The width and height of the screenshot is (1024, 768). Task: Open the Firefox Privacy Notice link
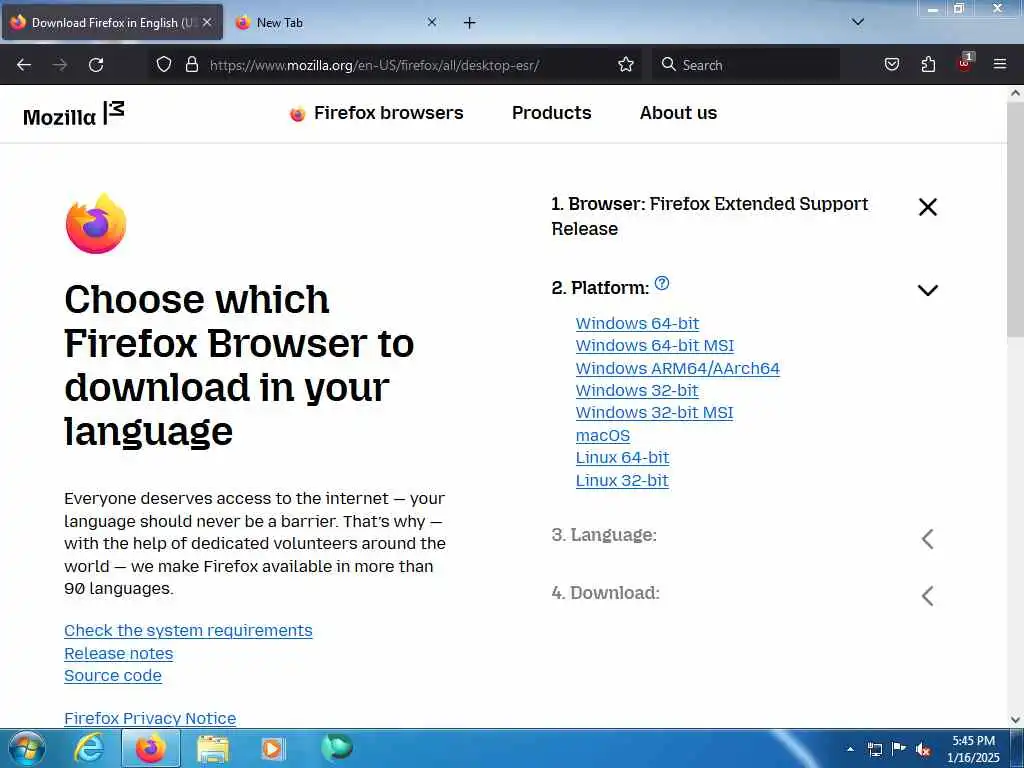pos(150,718)
